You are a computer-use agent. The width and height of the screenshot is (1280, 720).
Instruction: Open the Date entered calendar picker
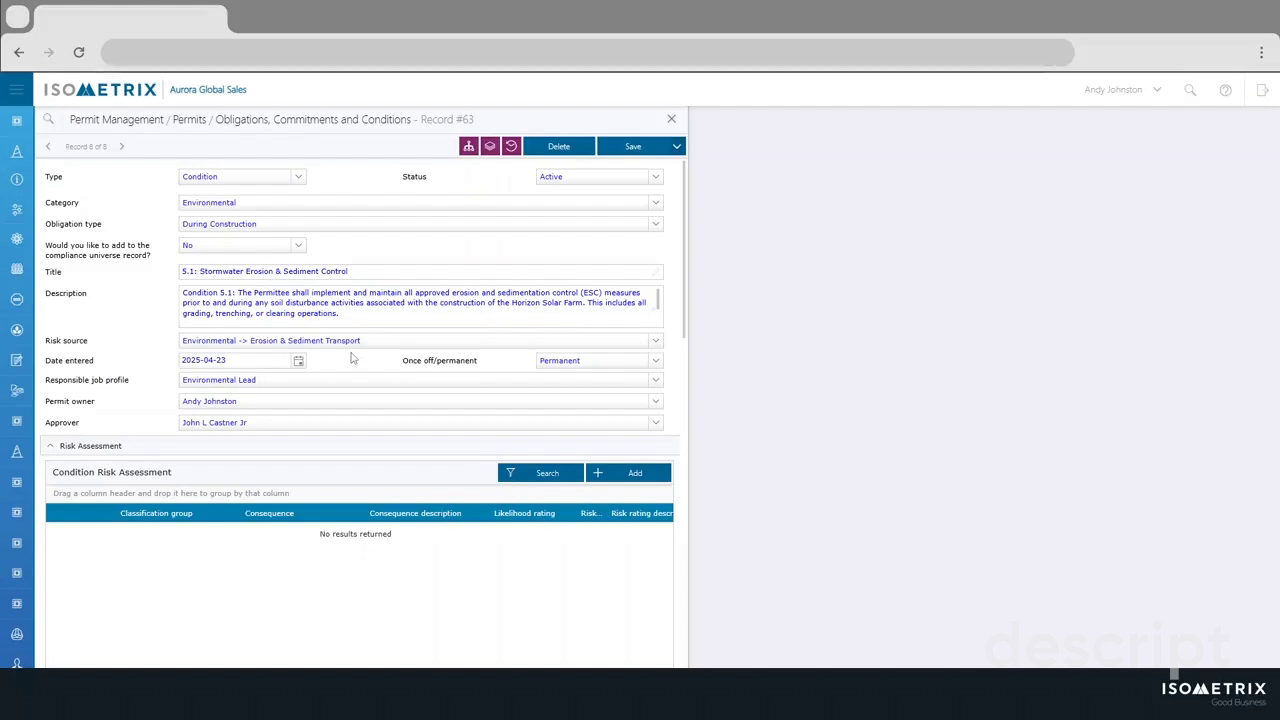coord(298,361)
